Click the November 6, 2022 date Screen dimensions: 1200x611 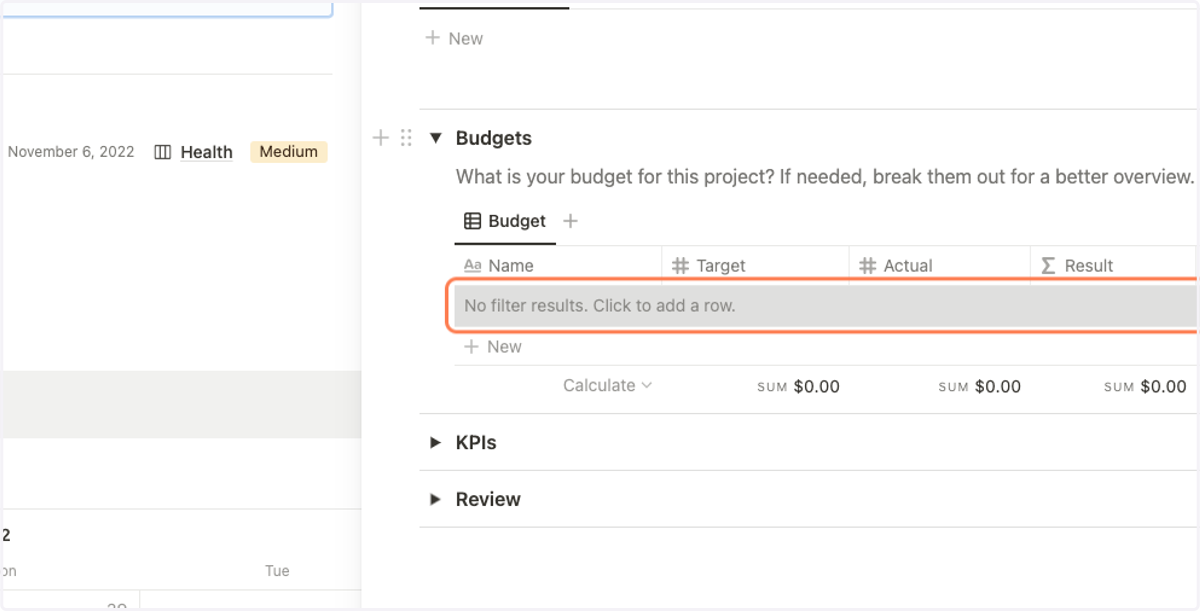(x=71, y=152)
